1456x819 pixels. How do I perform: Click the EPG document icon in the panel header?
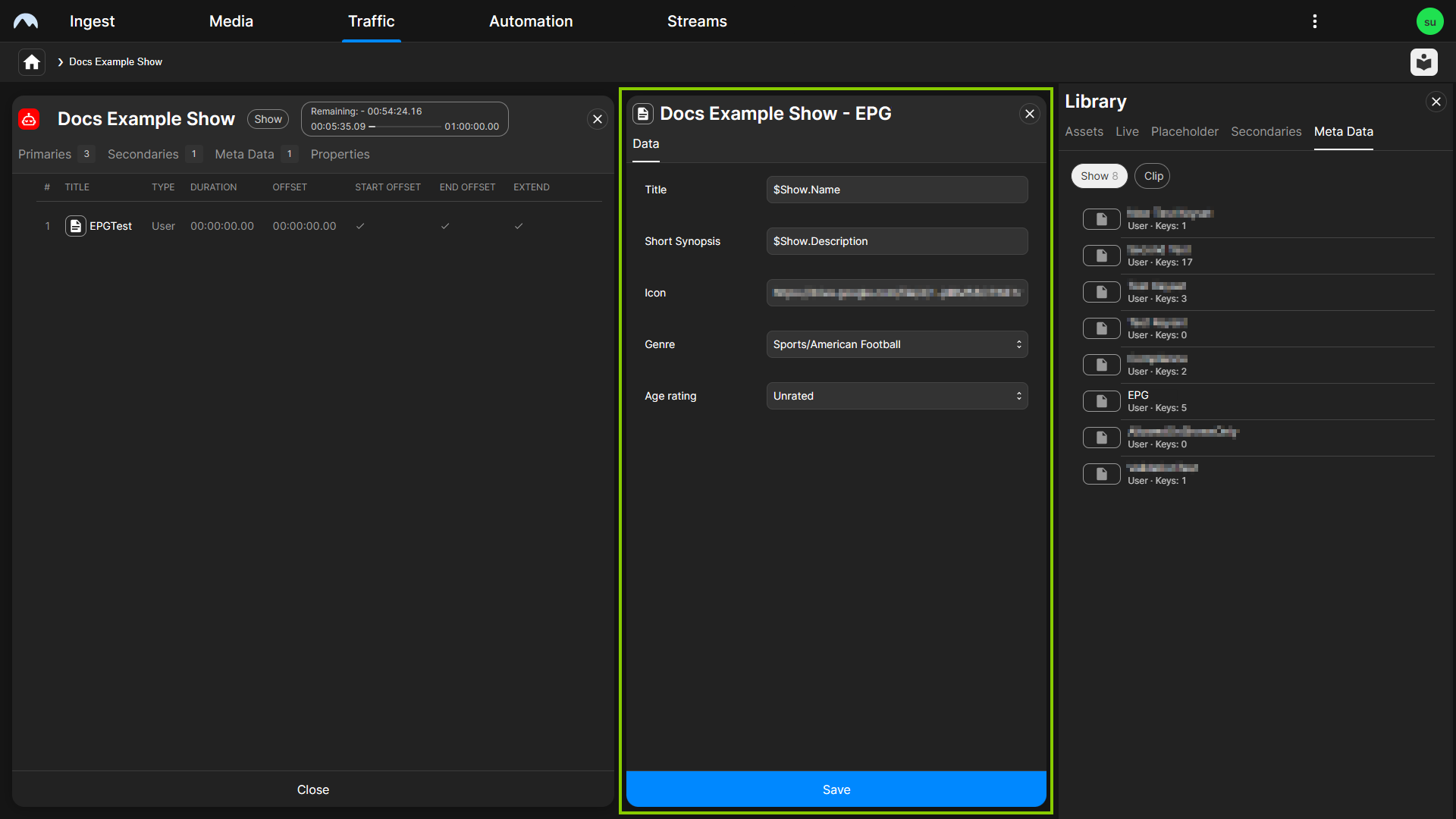click(644, 113)
